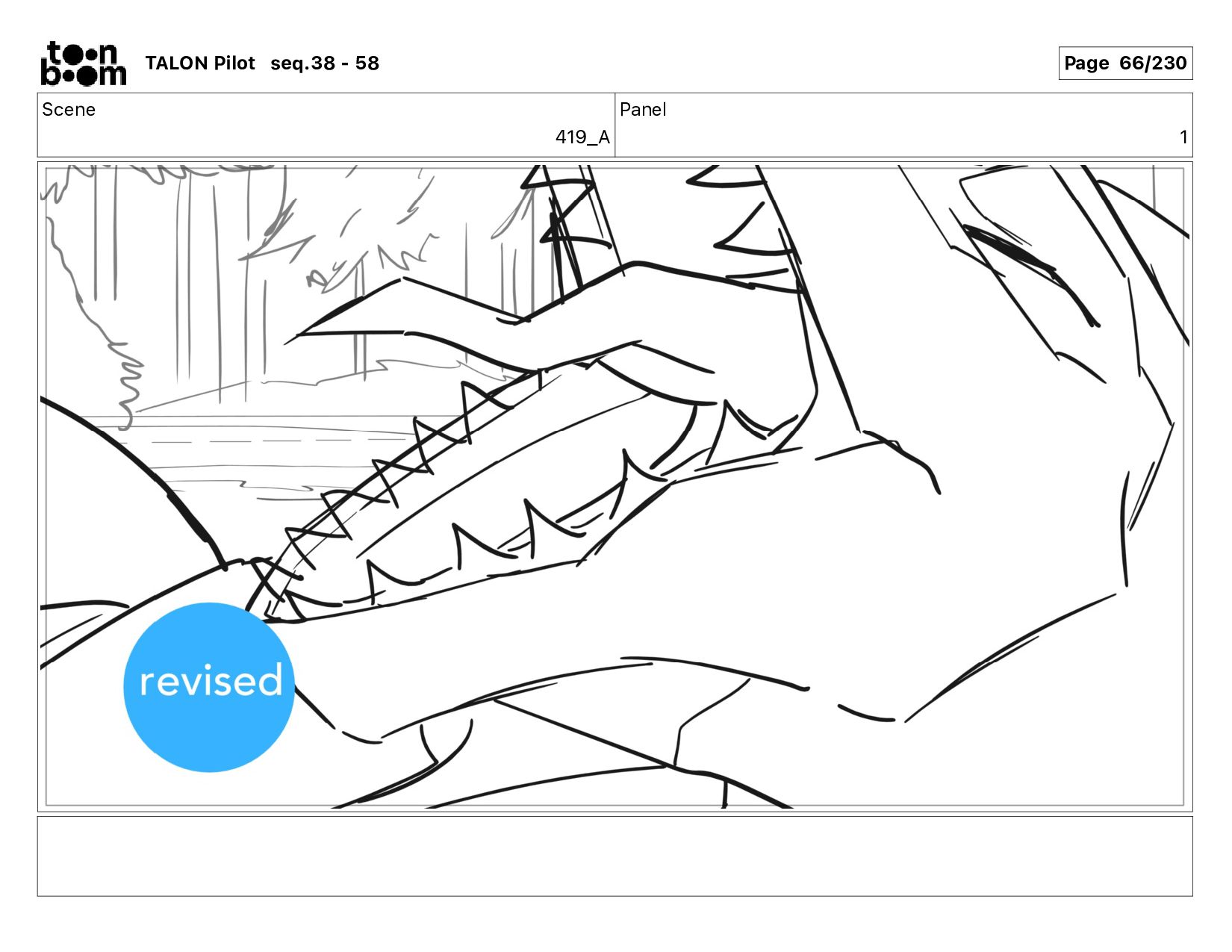Click the 'Panel' label
Image resolution: width=1232 pixels, height=952 pixels.
point(643,110)
